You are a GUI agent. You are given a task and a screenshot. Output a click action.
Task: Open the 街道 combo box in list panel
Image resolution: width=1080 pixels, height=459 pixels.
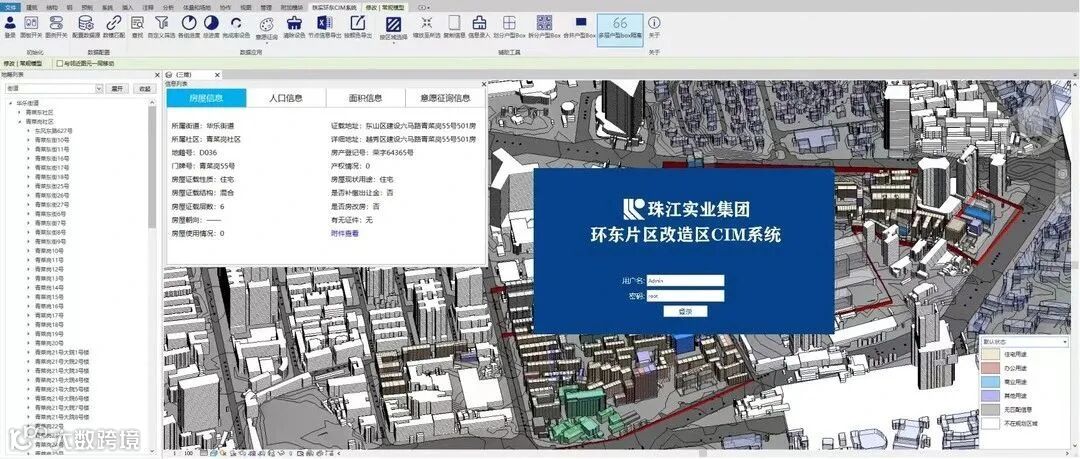coord(54,89)
